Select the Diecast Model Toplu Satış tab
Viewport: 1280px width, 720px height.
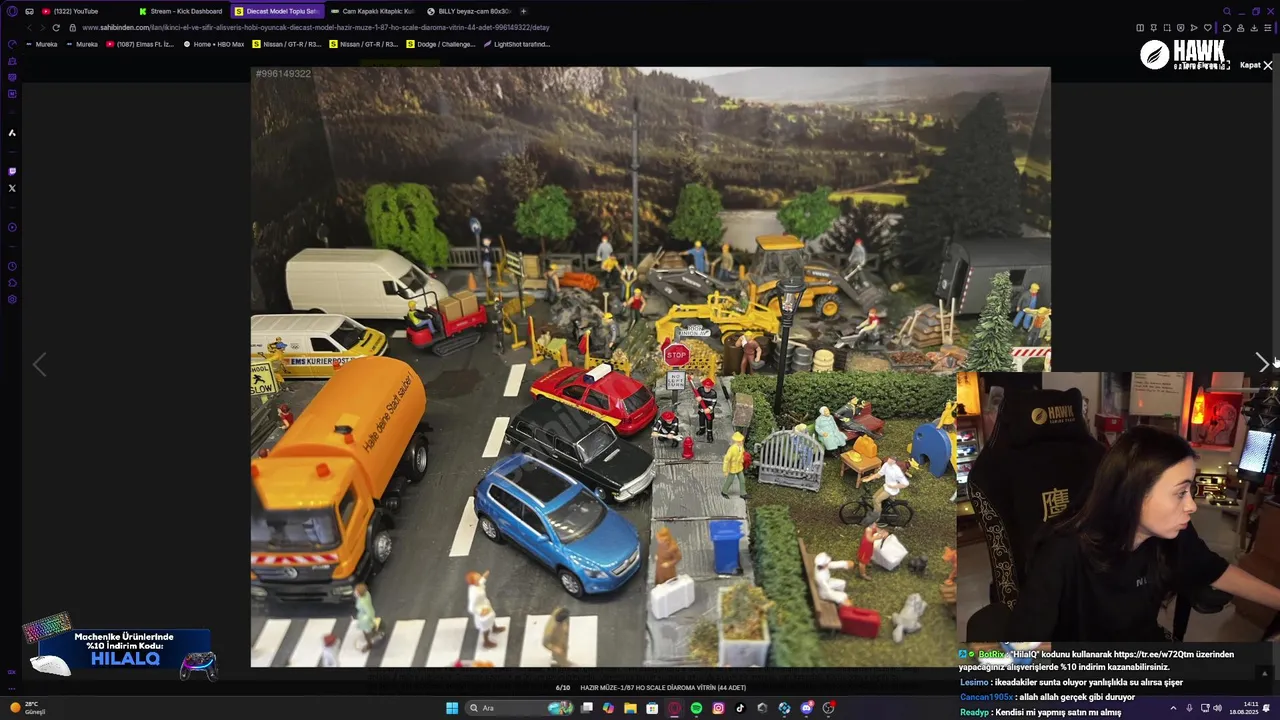tap(276, 11)
